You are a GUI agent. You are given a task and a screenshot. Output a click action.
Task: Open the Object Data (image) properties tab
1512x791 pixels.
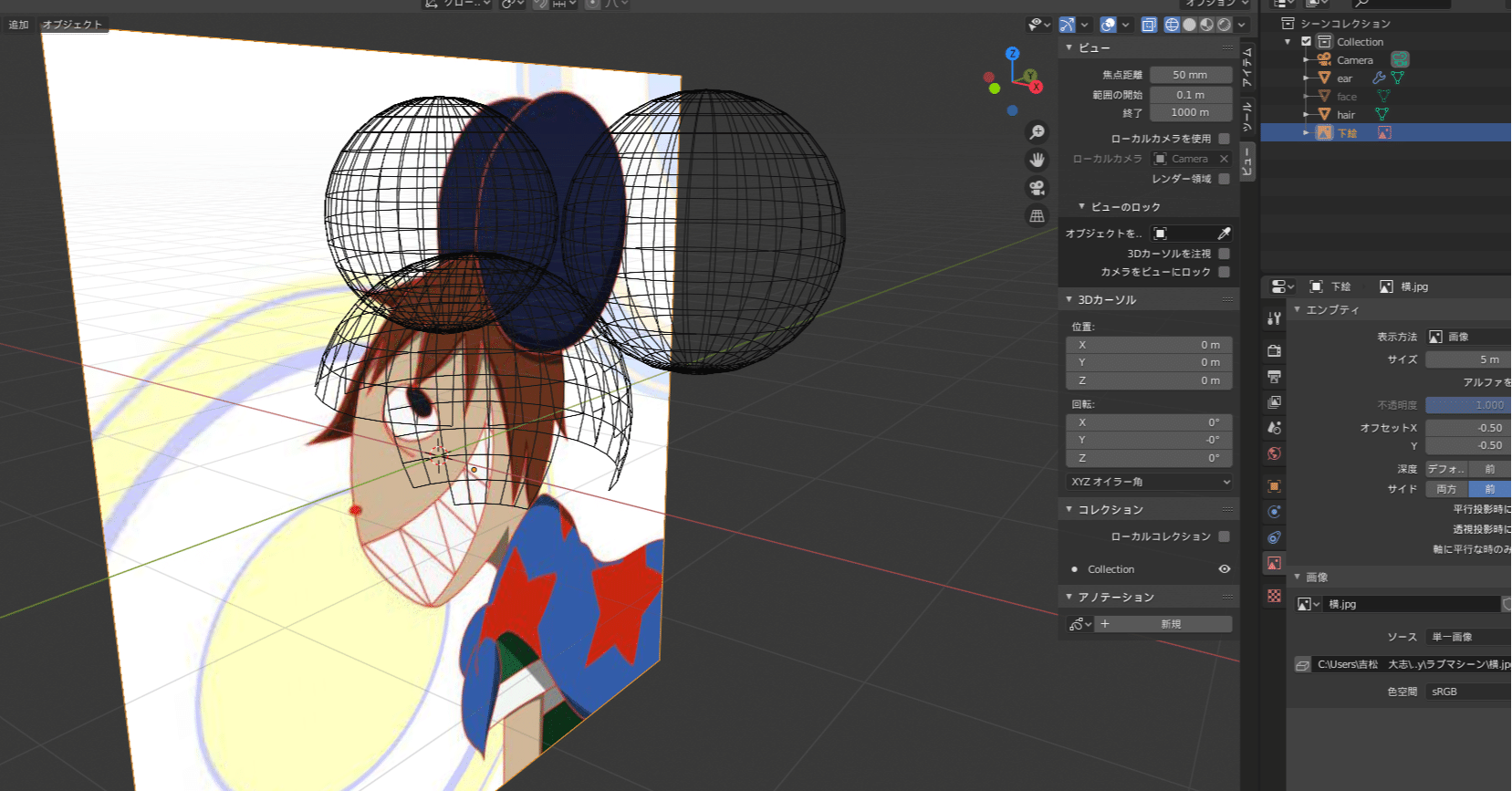point(1274,563)
